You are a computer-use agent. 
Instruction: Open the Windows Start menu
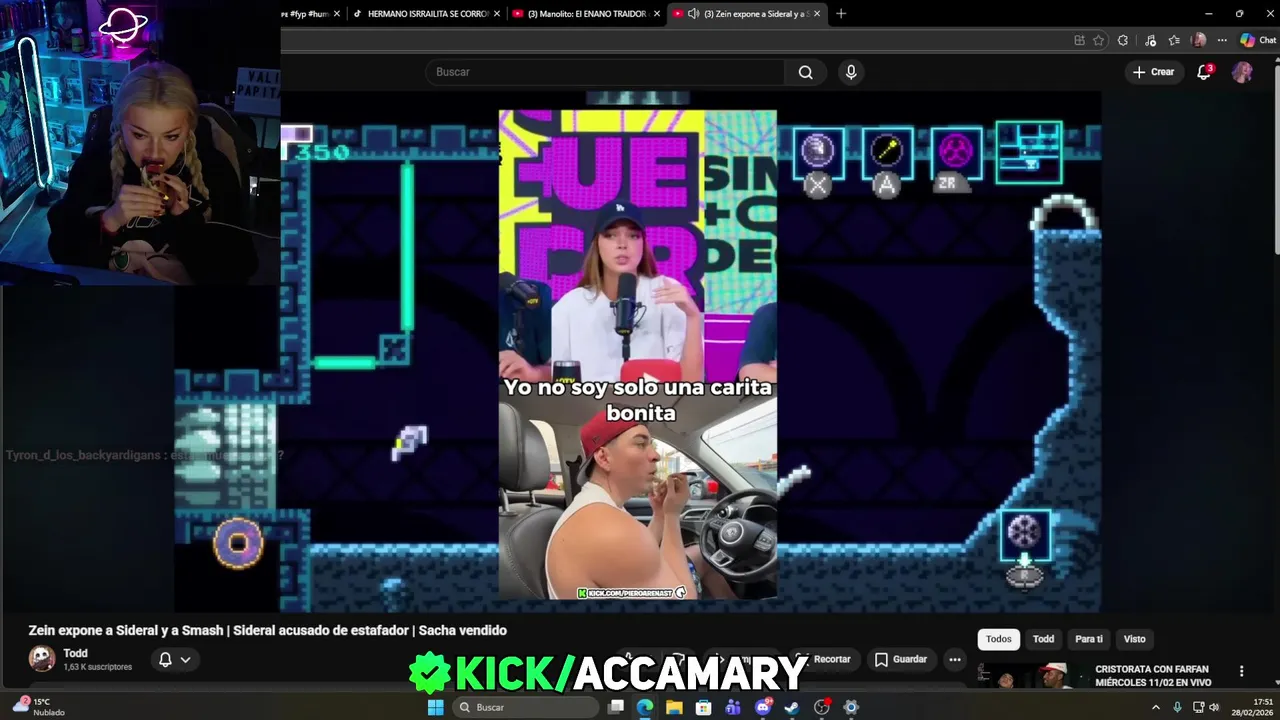point(435,707)
